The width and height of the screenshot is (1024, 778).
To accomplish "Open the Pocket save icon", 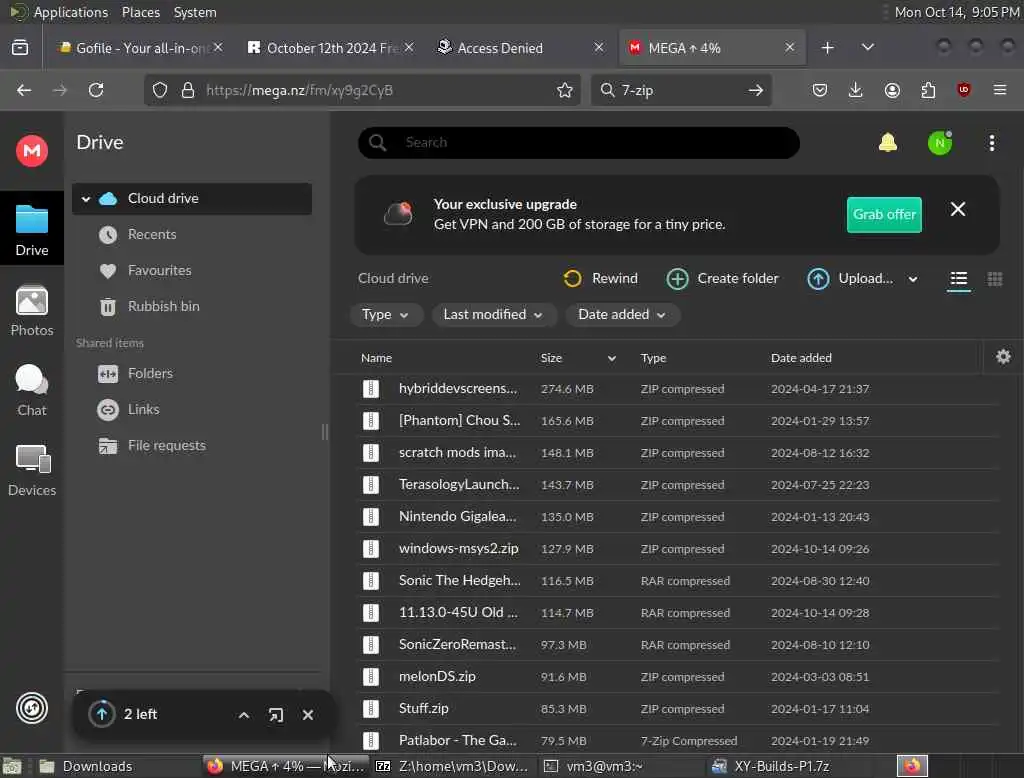I will pos(820,90).
